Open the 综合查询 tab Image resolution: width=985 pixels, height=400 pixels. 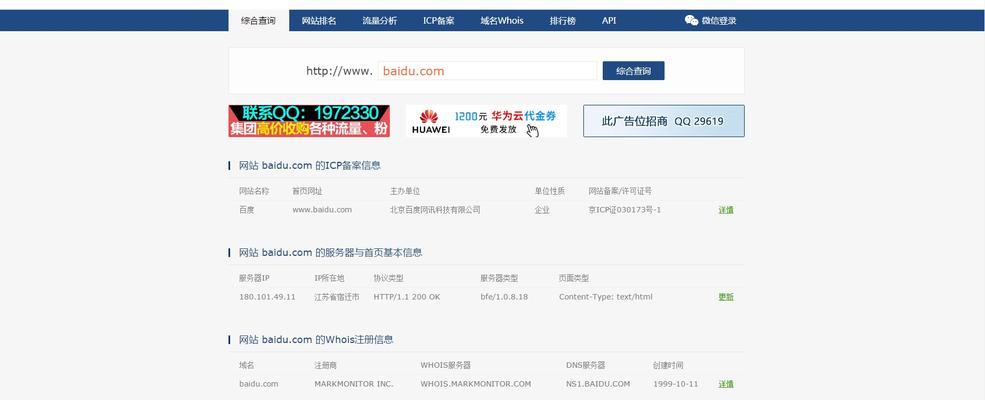(x=258, y=20)
